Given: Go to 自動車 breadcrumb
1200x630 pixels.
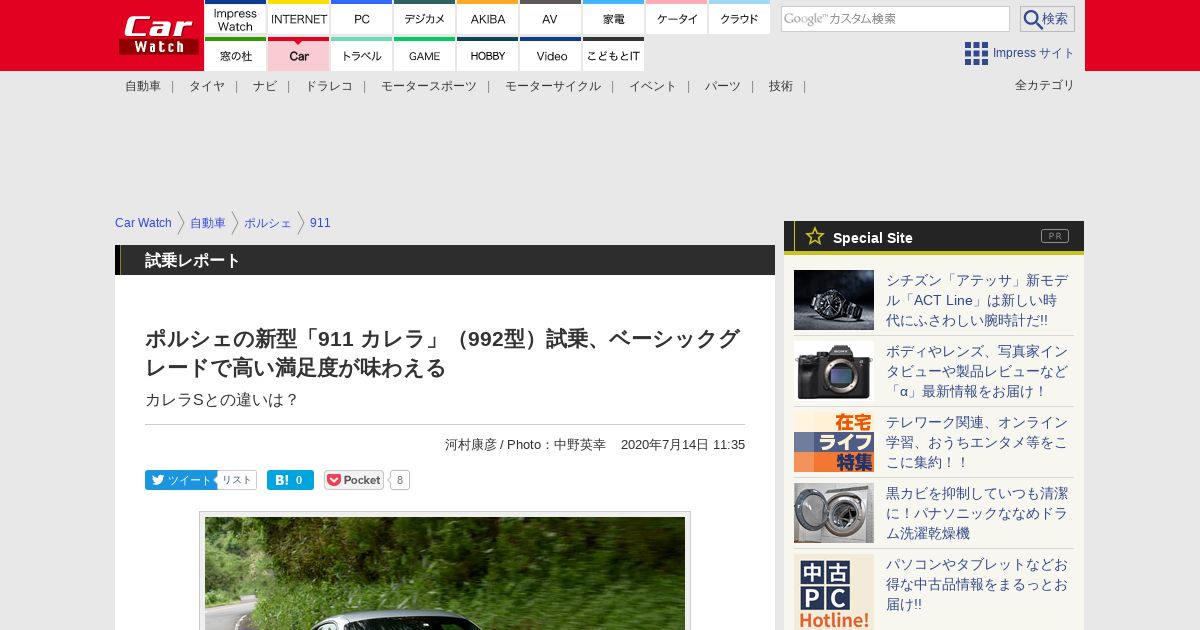Looking at the screenshot, I should pyautogui.click(x=208, y=223).
